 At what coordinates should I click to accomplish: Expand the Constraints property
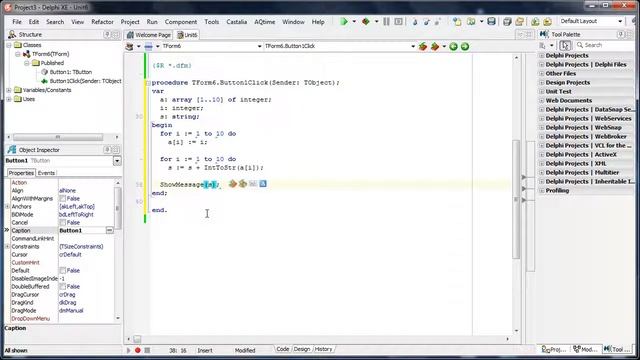click(7, 247)
